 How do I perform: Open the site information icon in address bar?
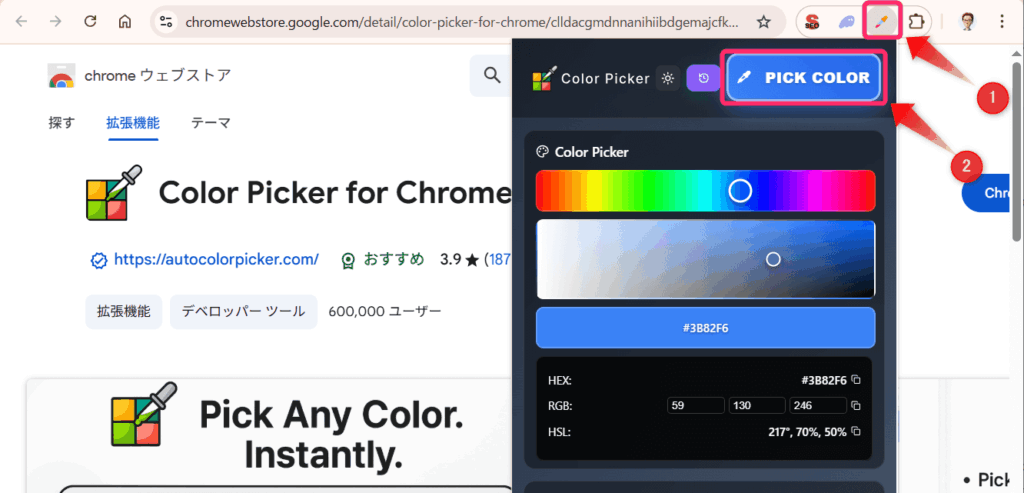pos(166,21)
